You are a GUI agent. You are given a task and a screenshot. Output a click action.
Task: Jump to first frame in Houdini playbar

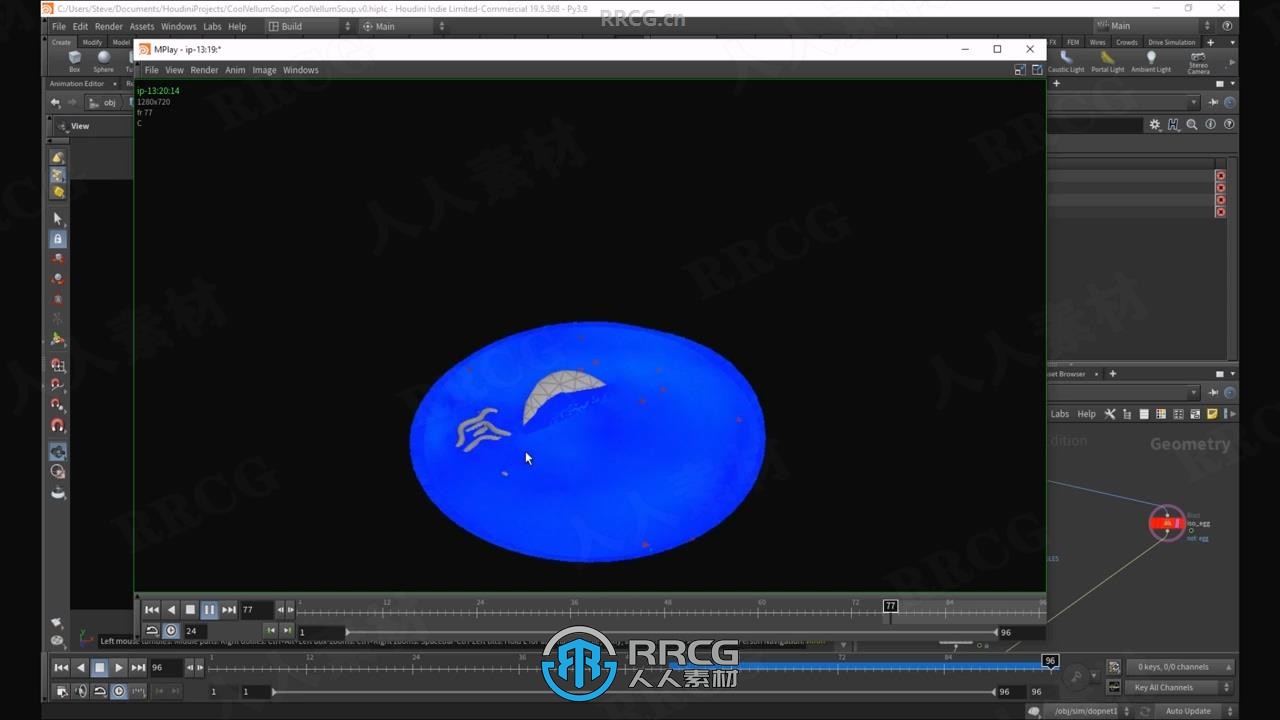click(x=61, y=667)
